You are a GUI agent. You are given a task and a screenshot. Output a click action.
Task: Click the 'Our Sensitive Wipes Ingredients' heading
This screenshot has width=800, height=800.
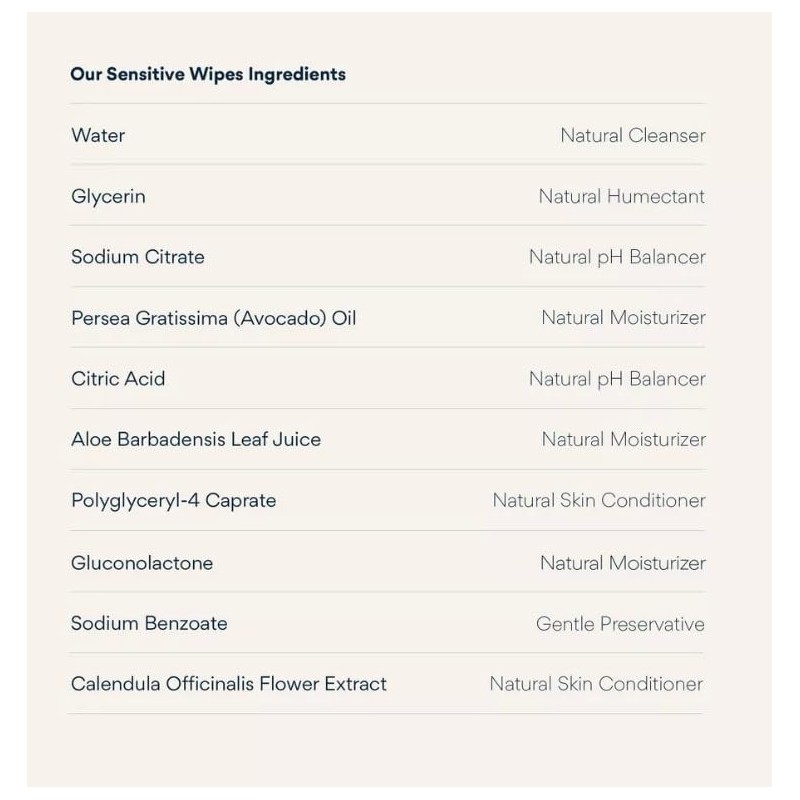[x=208, y=74]
